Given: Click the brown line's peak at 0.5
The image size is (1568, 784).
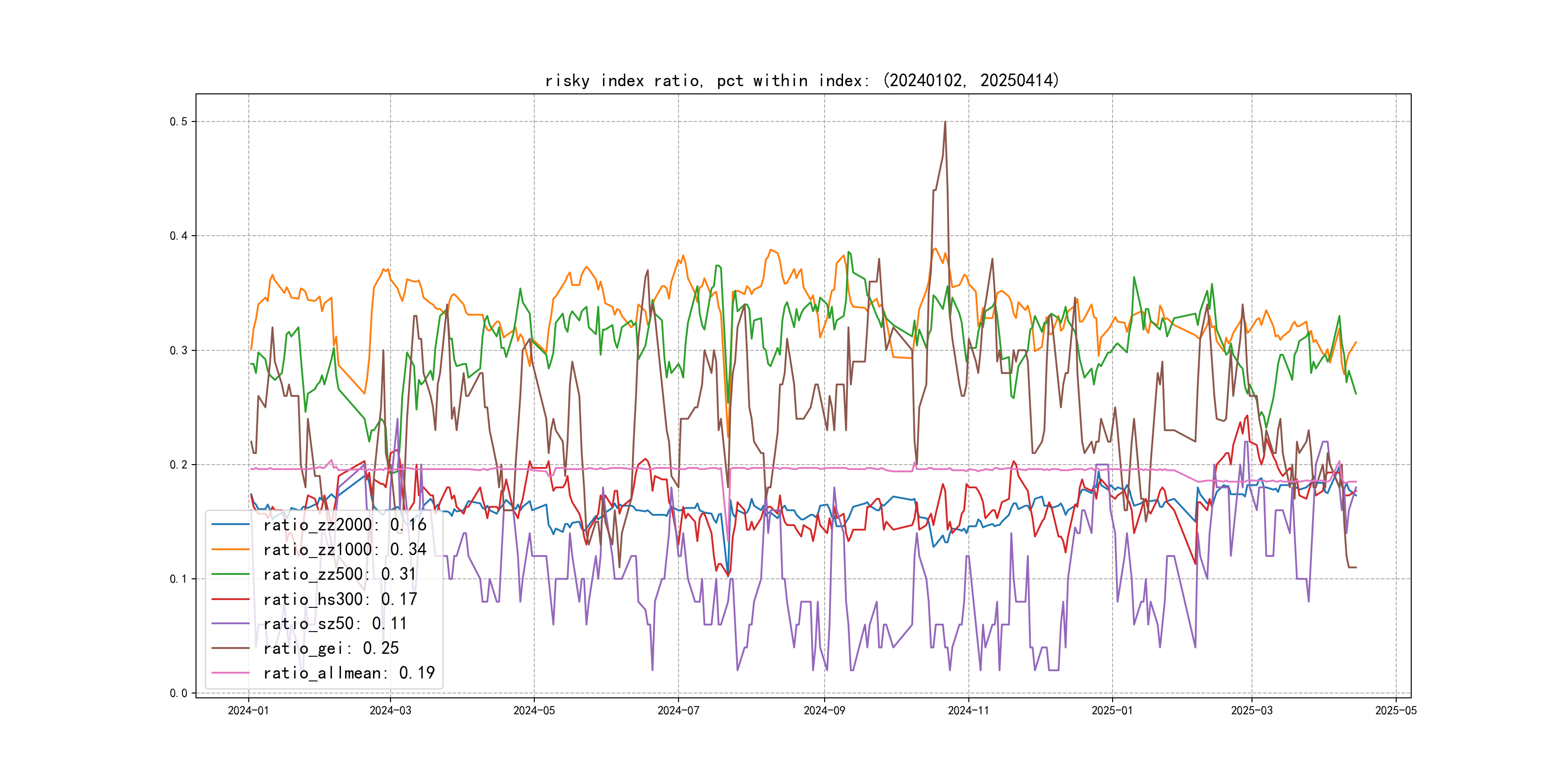Looking at the screenshot, I should (x=945, y=122).
